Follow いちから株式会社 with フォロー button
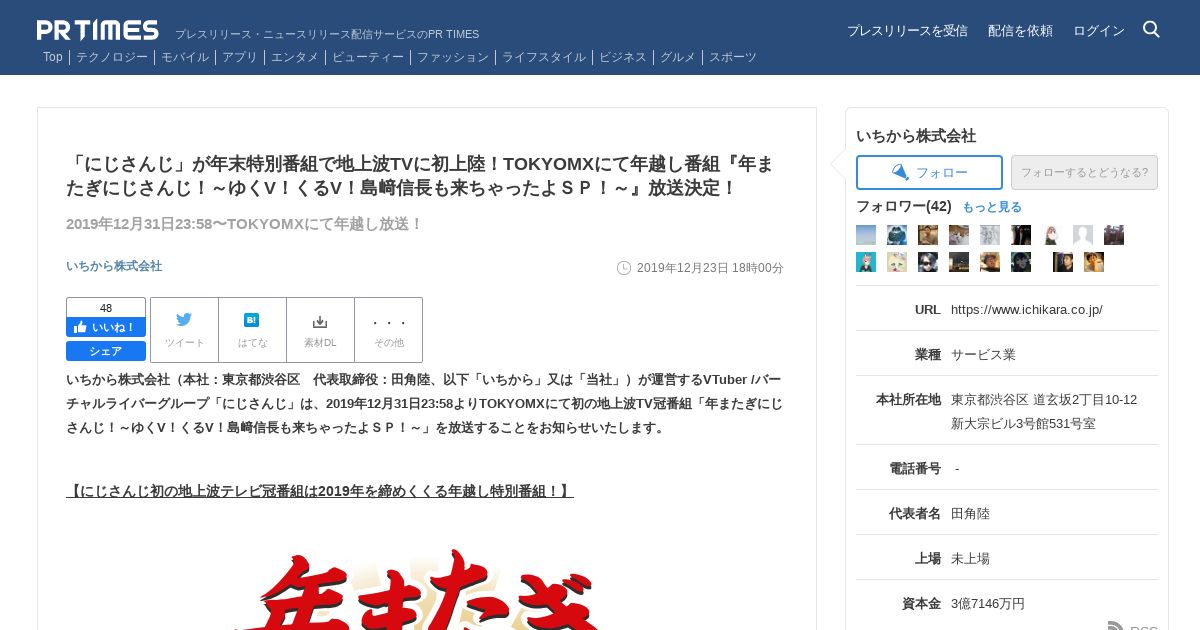1200x630 pixels. (x=929, y=172)
